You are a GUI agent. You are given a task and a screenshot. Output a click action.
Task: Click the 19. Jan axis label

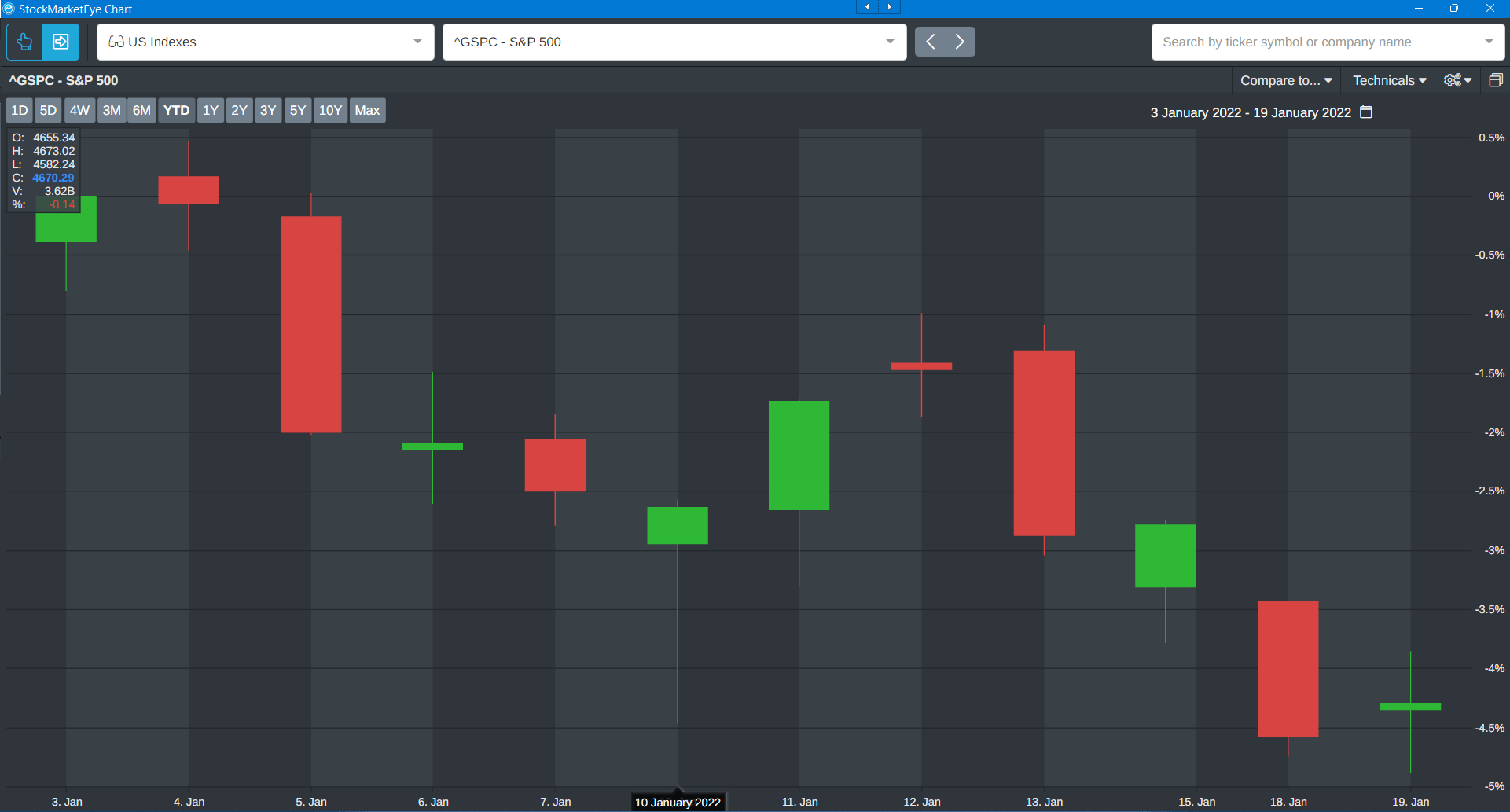[x=1410, y=802]
